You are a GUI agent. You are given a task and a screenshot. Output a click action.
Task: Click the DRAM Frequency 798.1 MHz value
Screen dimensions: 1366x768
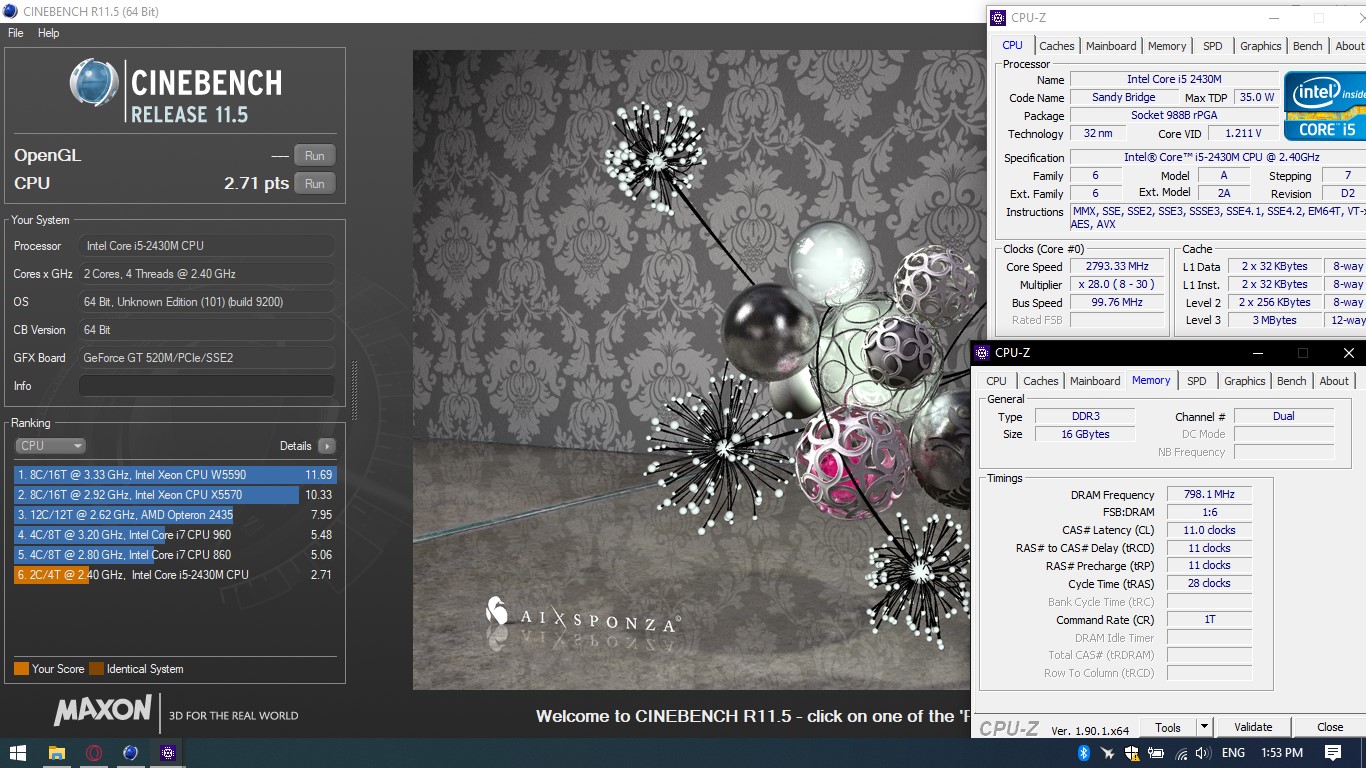pyautogui.click(x=1208, y=495)
